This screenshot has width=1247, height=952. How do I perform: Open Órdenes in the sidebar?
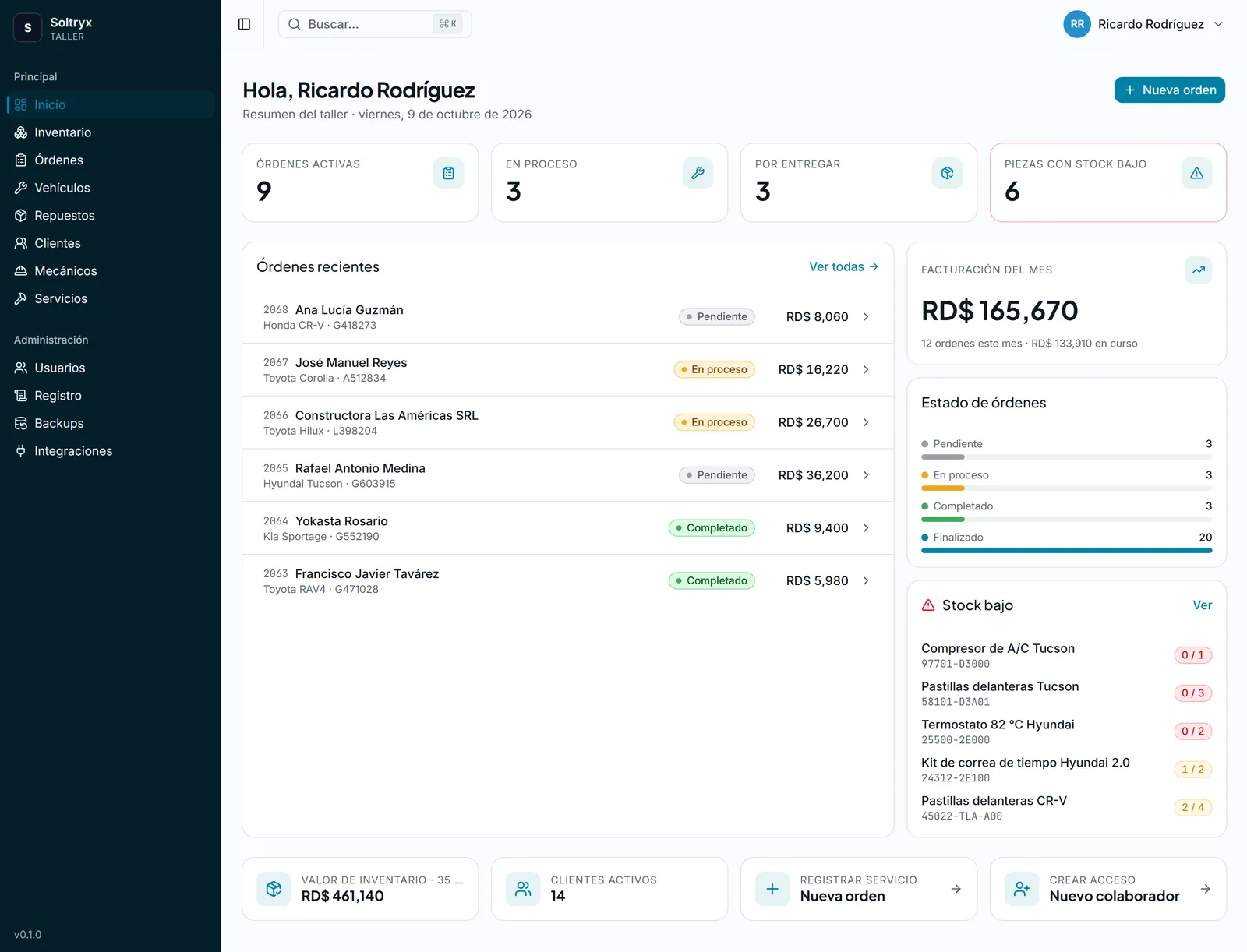click(110, 160)
